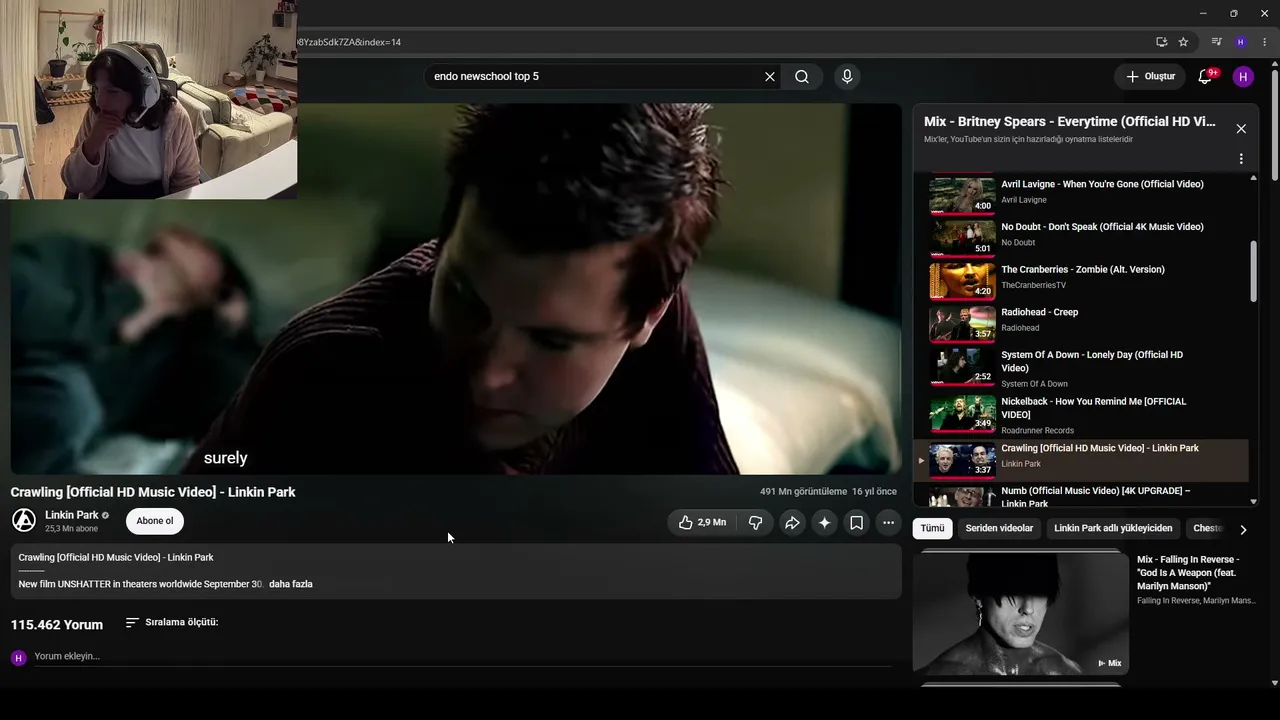Clear the search box text

point(770,77)
